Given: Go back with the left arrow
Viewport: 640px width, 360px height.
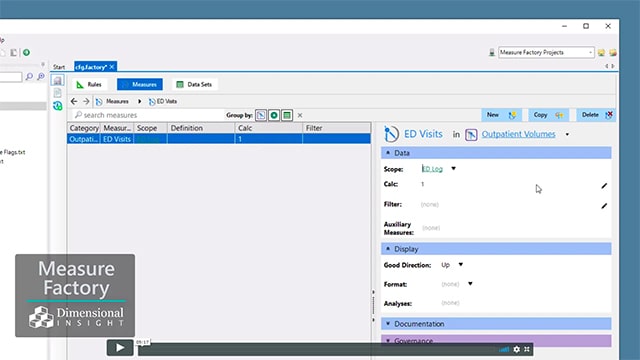Looking at the screenshot, I should click(73, 101).
